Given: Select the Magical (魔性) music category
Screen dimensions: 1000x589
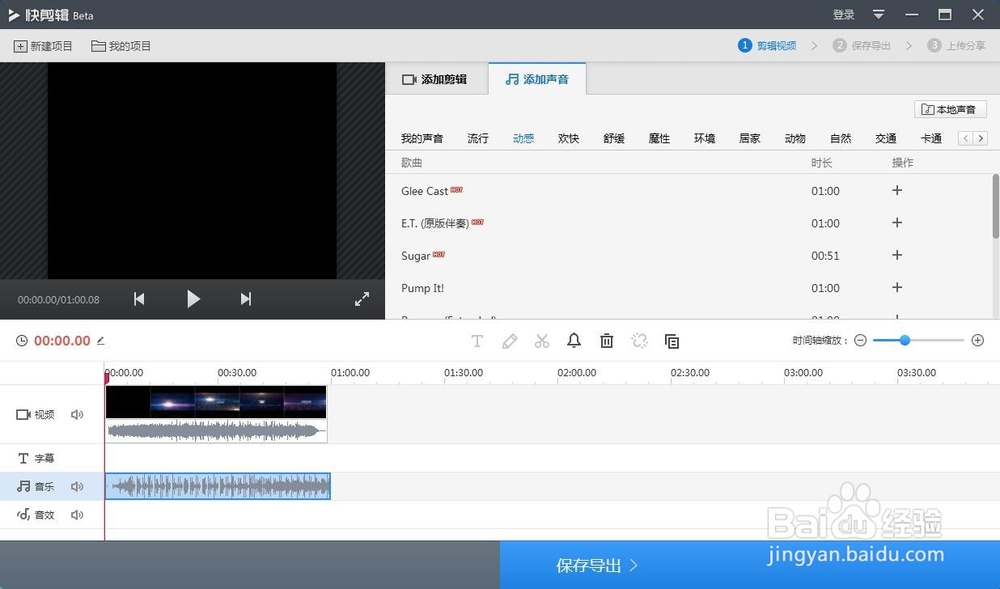Looking at the screenshot, I should pyautogui.click(x=659, y=138).
